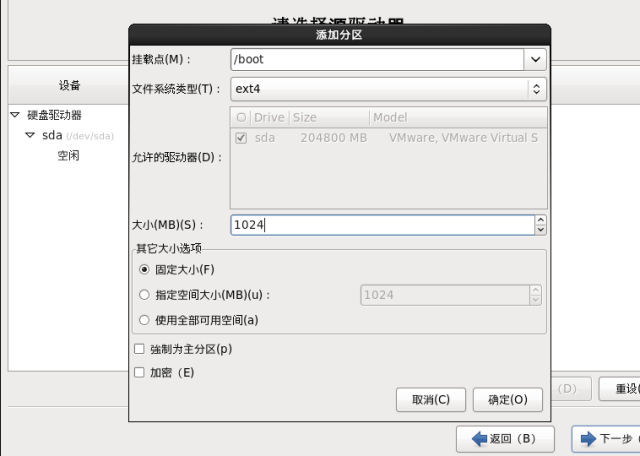Select the 固定大小(F) radio button

coord(144,270)
